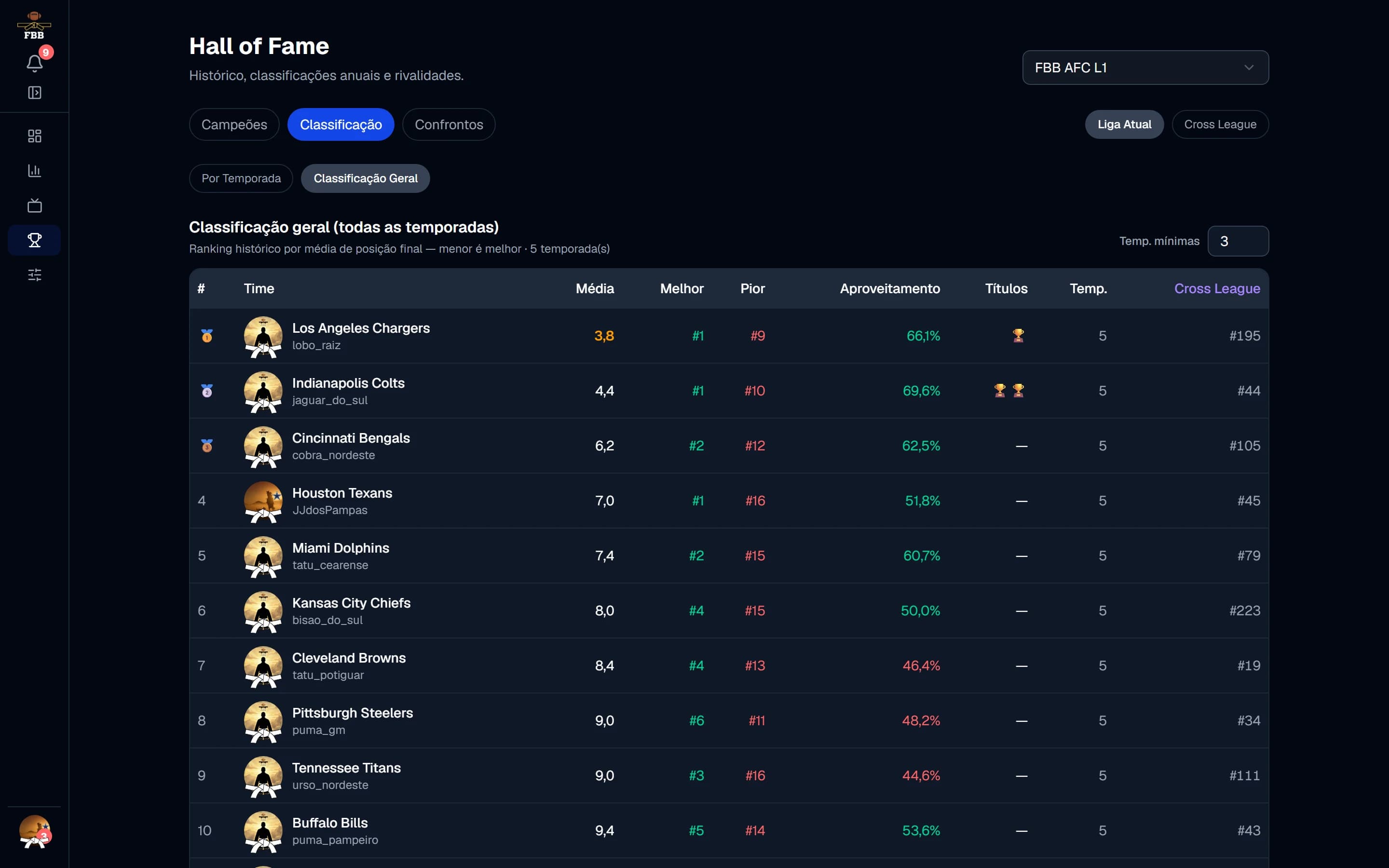Select the Por Temporada sub-tab

pyautogui.click(x=241, y=178)
